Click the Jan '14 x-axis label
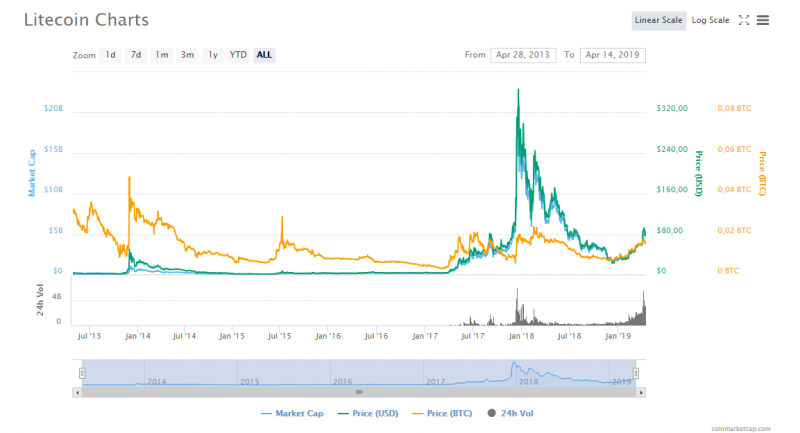Viewport: 800px width, 433px height. (138, 336)
